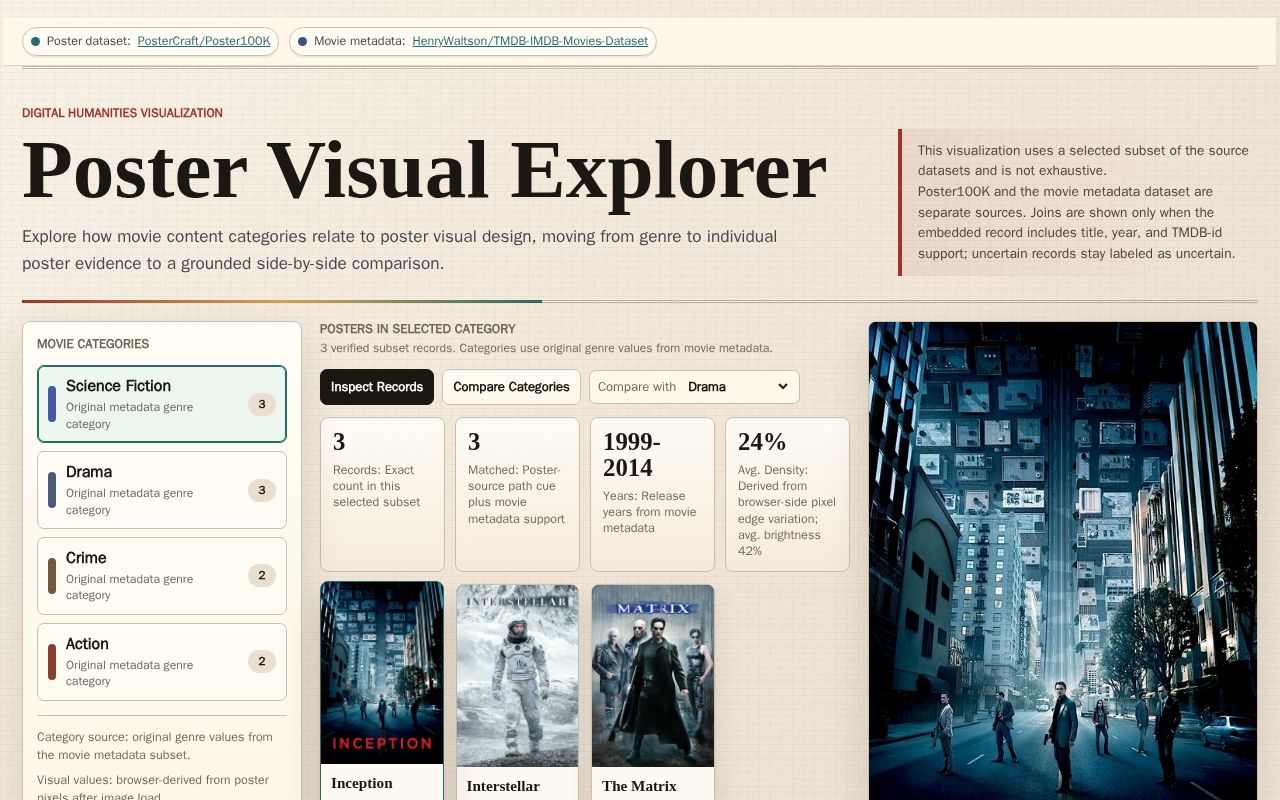Click the Interstellar title under its poster
Image resolution: width=1280 pixels, height=800 pixels.
[503, 786]
